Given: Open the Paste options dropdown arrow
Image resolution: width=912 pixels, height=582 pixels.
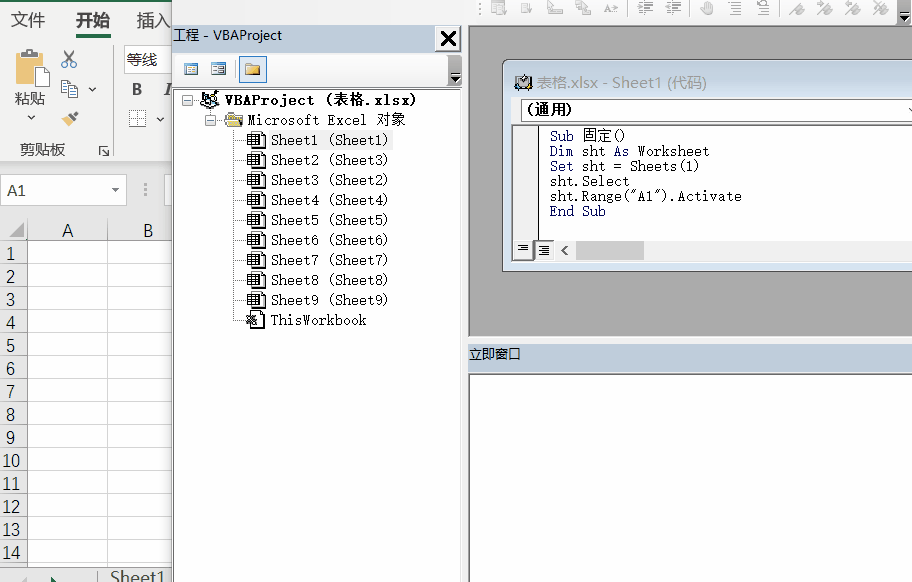Looking at the screenshot, I should point(31,118).
